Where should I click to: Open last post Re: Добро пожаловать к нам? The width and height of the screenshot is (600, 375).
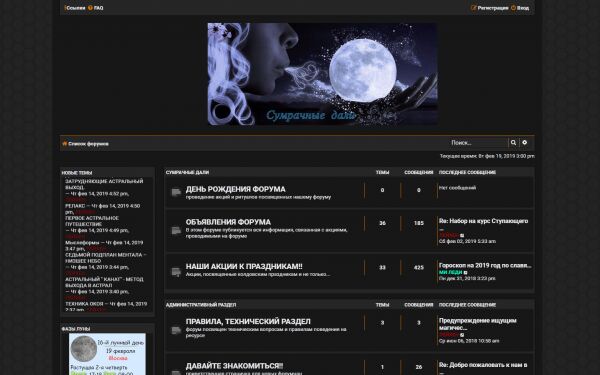[x=483, y=365]
